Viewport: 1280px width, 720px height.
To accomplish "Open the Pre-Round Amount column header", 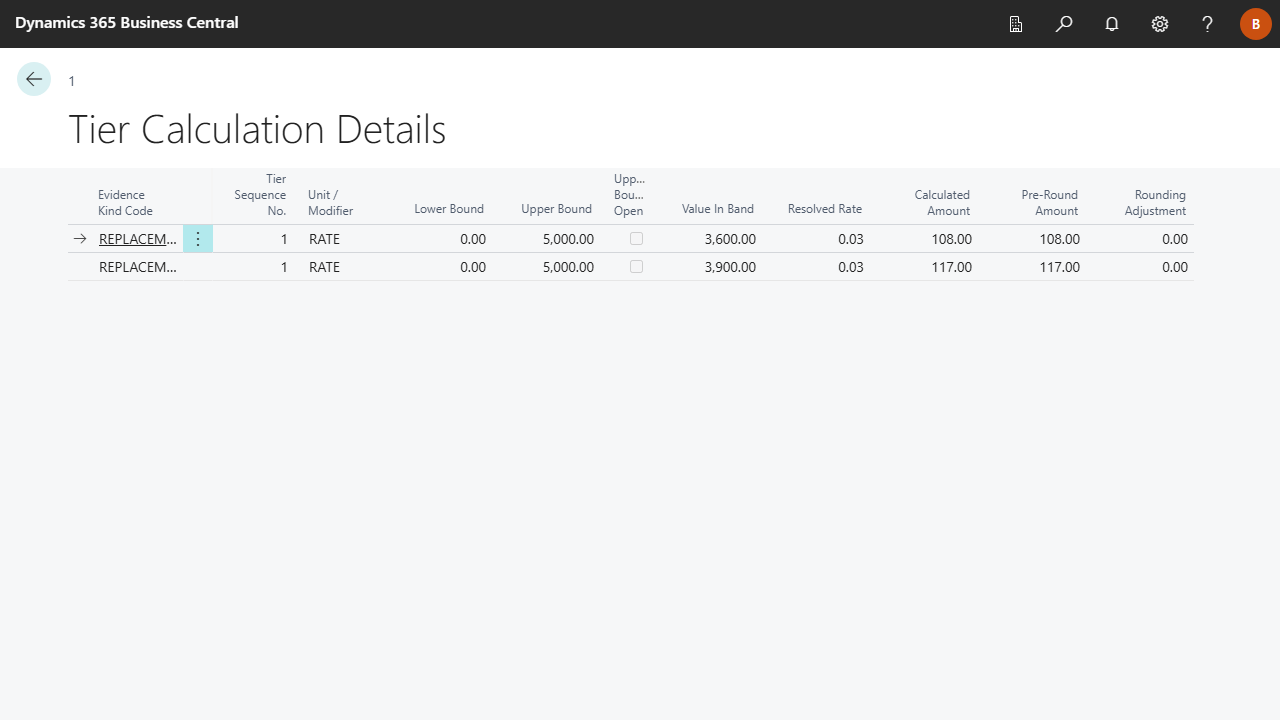I will click(x=1050, y=203).
